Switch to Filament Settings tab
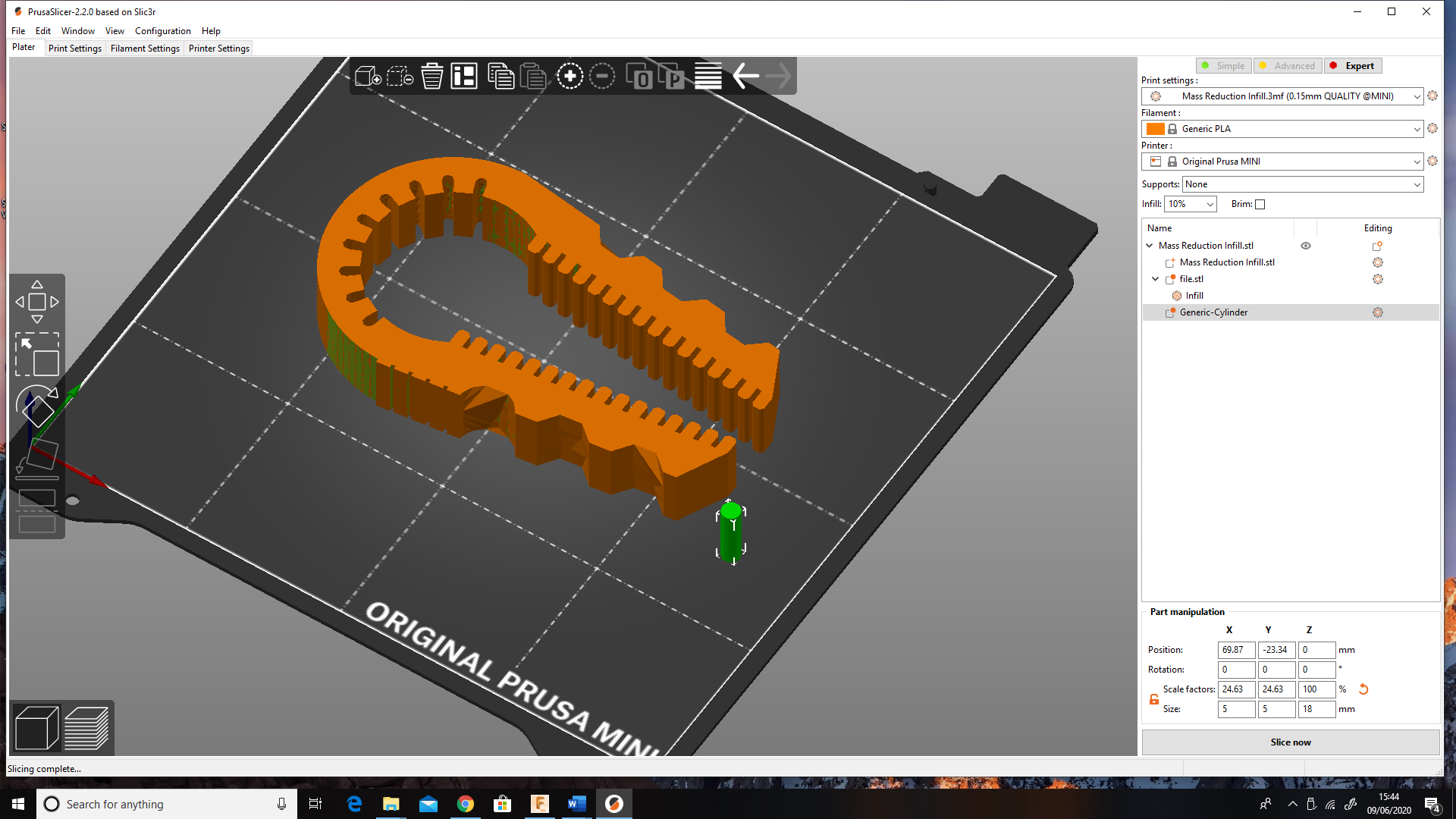This screenshot has height=819, width=1456. coord(145,49)
